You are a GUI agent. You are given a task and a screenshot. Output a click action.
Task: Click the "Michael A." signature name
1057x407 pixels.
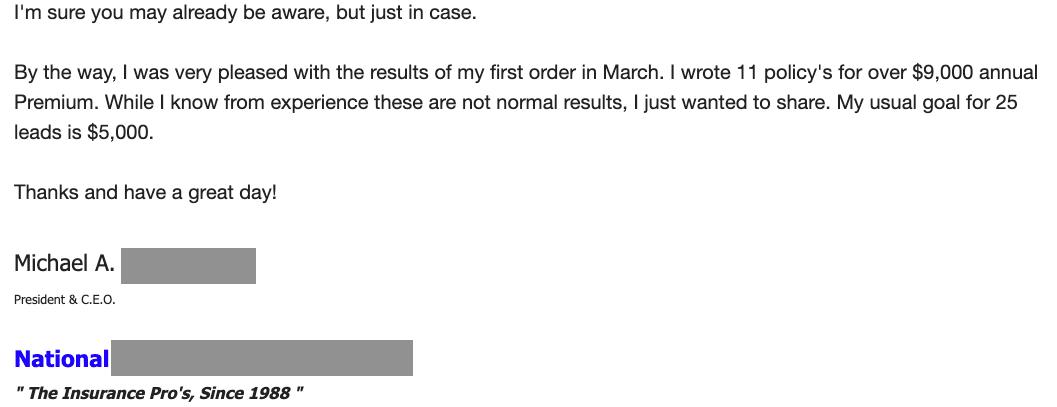[x=64, y=263]
